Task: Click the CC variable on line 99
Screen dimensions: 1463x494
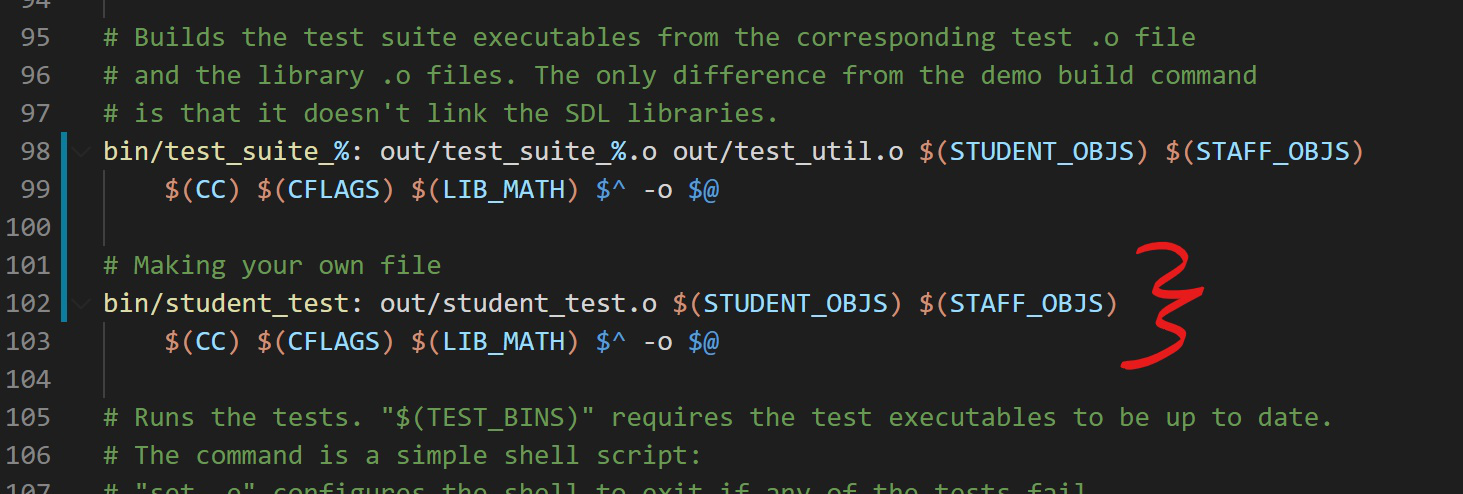Action: tap(211, 190)
